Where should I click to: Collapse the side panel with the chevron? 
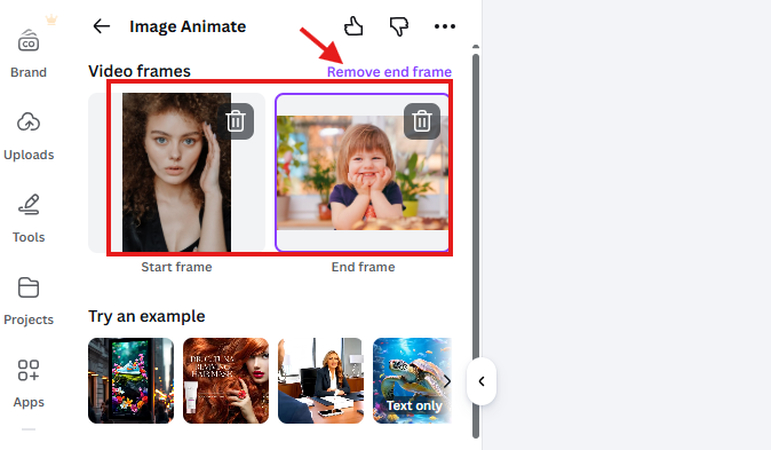coord(481,382)
